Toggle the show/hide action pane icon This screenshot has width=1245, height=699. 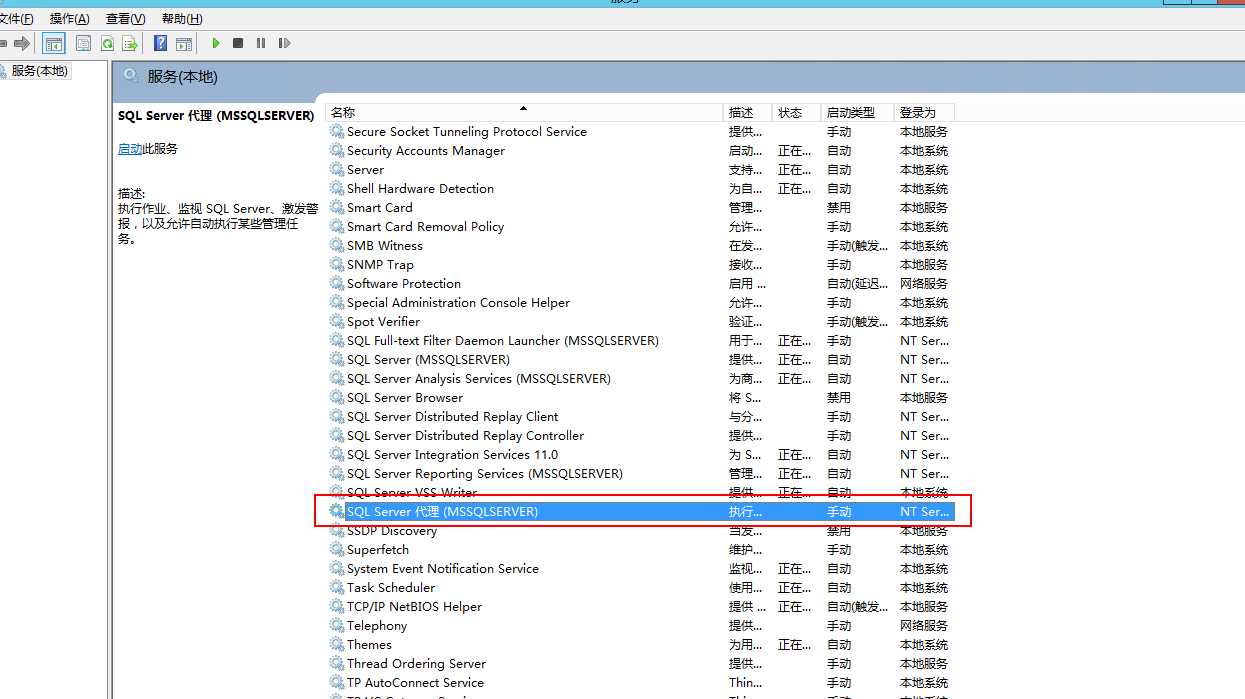(x=184, y=43)
